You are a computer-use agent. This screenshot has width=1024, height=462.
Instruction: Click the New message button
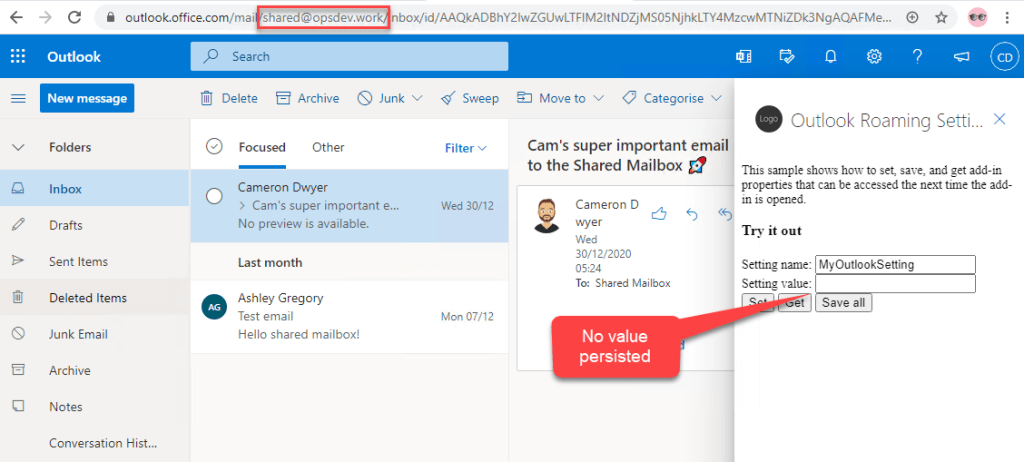(87, 98)
